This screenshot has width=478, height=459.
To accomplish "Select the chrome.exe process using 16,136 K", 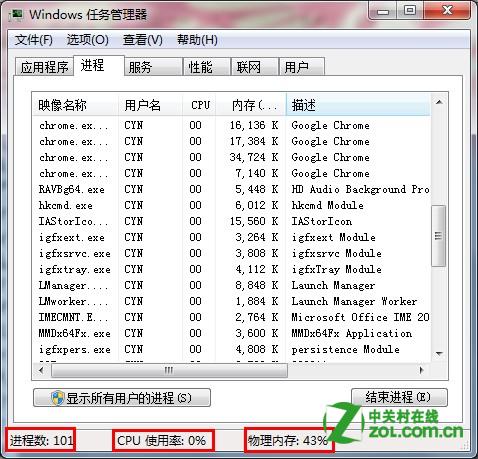I will click(231, 125).
